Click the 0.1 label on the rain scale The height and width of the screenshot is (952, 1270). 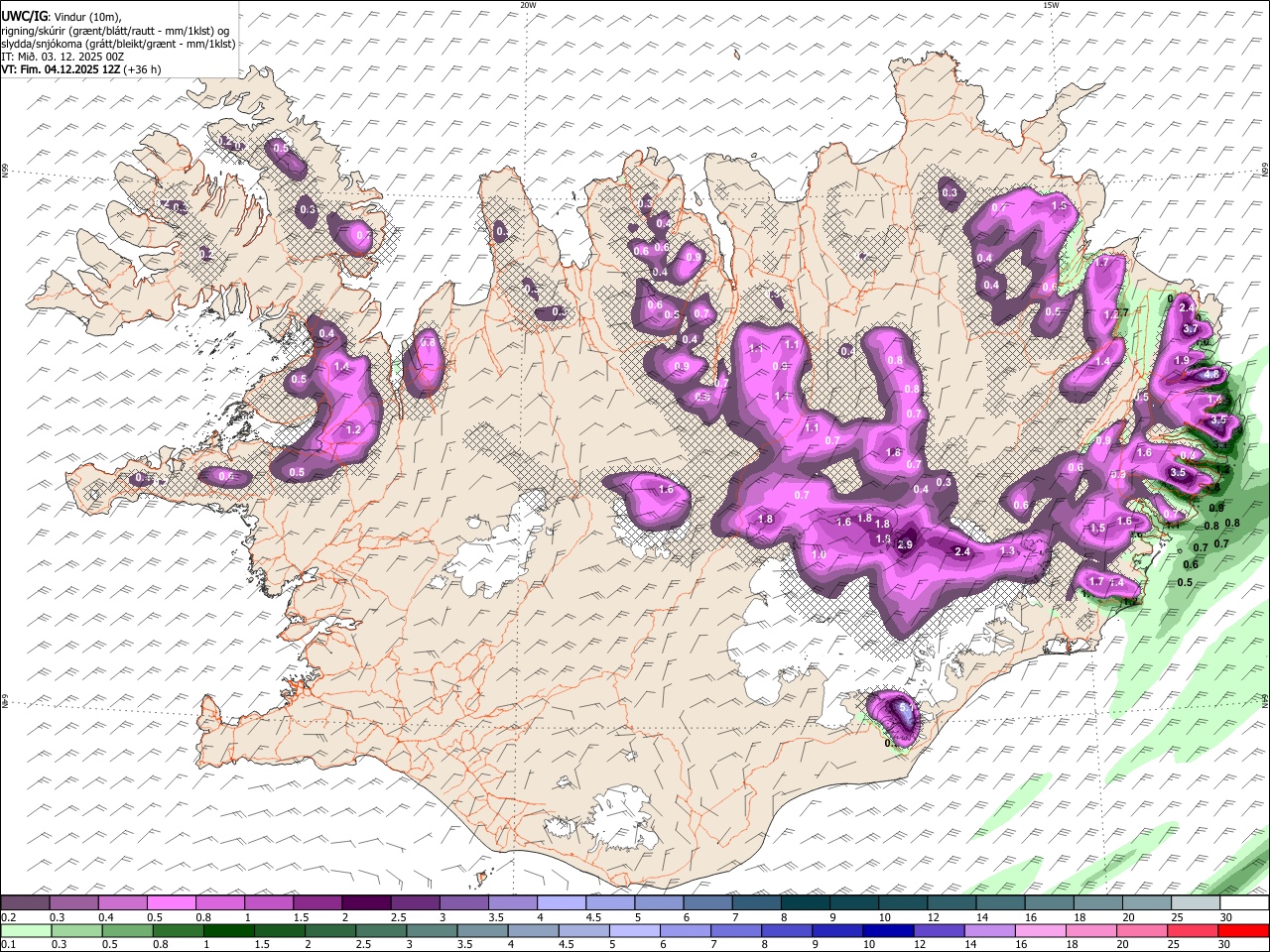[x=8, y=944]
